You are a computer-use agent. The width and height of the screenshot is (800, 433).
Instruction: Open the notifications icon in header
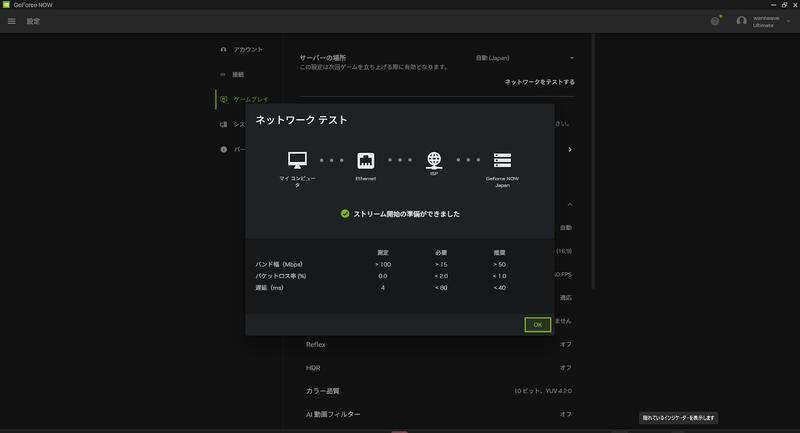tap(715, 21)
